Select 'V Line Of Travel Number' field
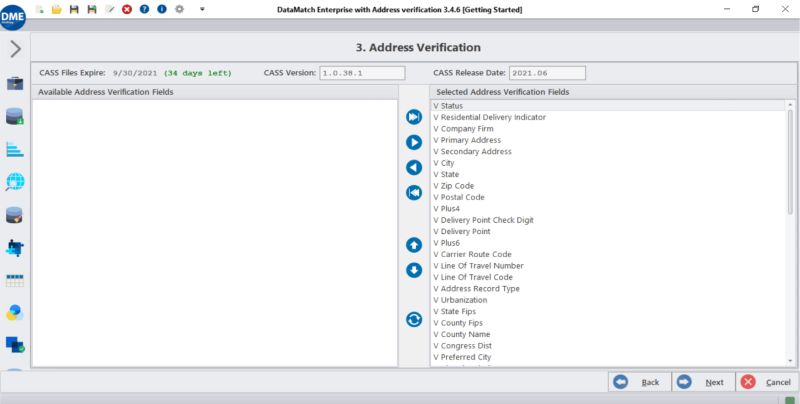The width and height of the screenshot is (800, 404). (x=608, y=266)
